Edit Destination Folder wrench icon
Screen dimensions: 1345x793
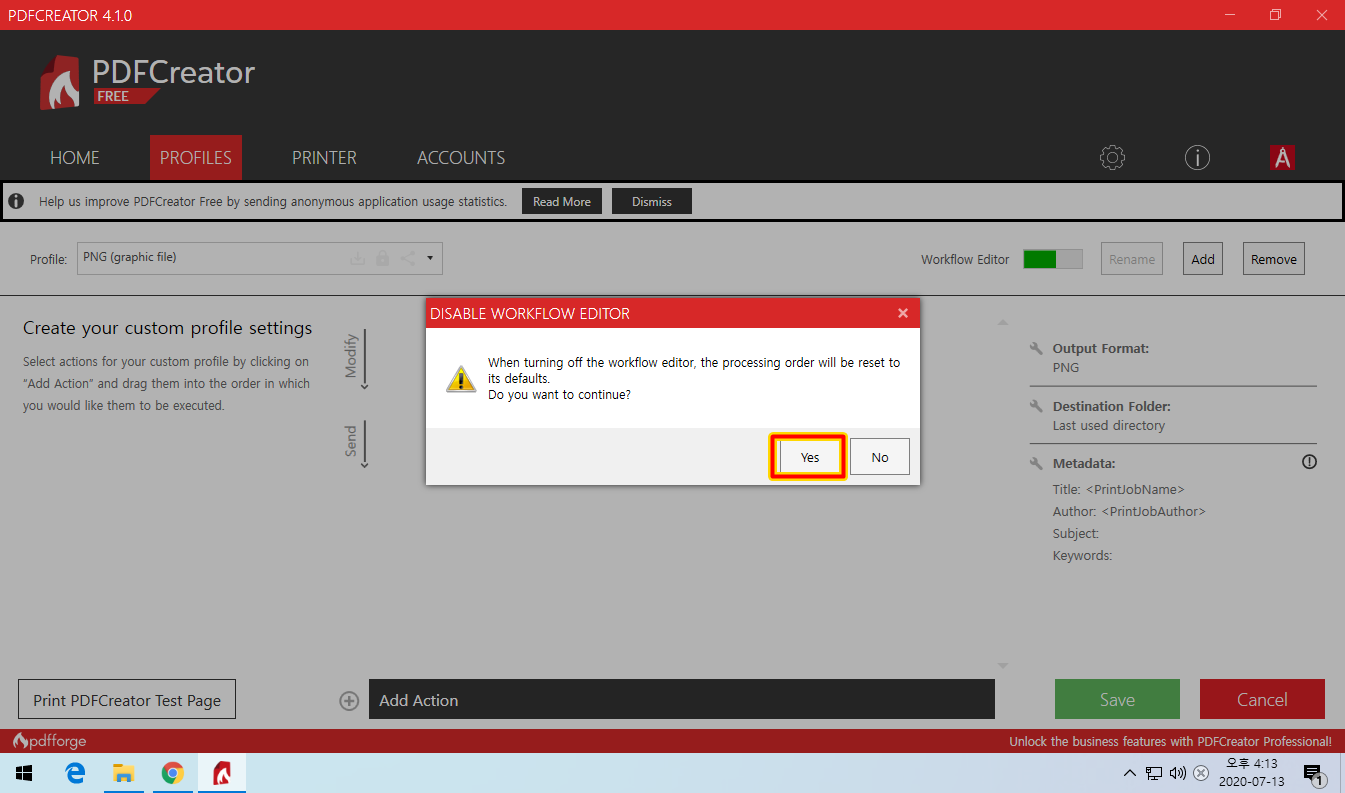1036,407
